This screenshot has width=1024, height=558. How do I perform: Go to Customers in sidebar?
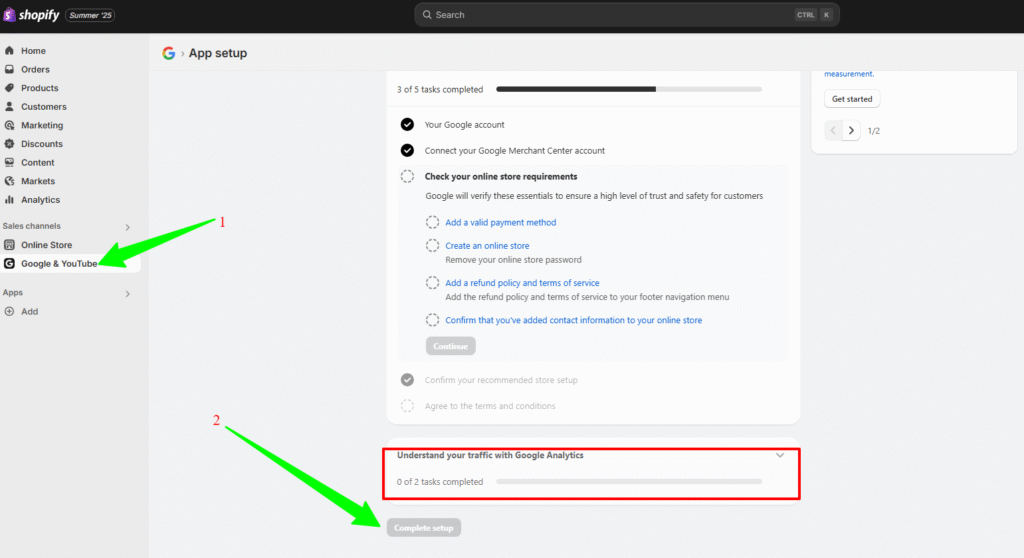point(44,107)
